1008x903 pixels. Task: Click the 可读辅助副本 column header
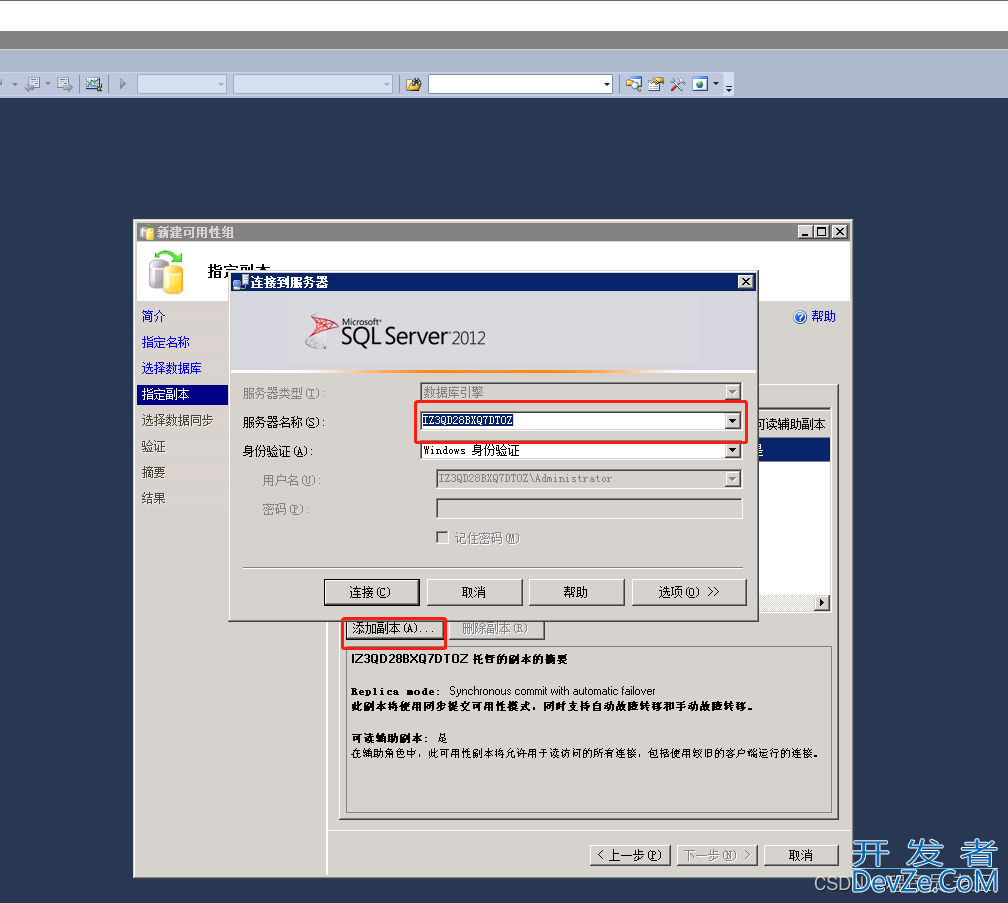[793, 424]
